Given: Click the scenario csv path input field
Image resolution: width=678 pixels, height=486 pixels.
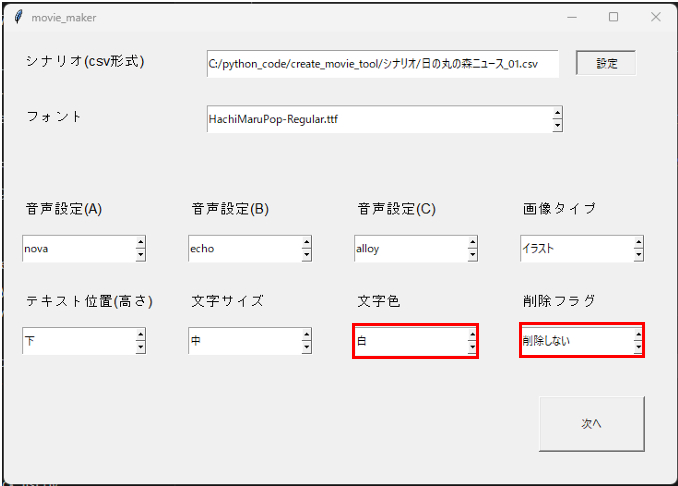Looking at the screenshot, I should 383,64.
